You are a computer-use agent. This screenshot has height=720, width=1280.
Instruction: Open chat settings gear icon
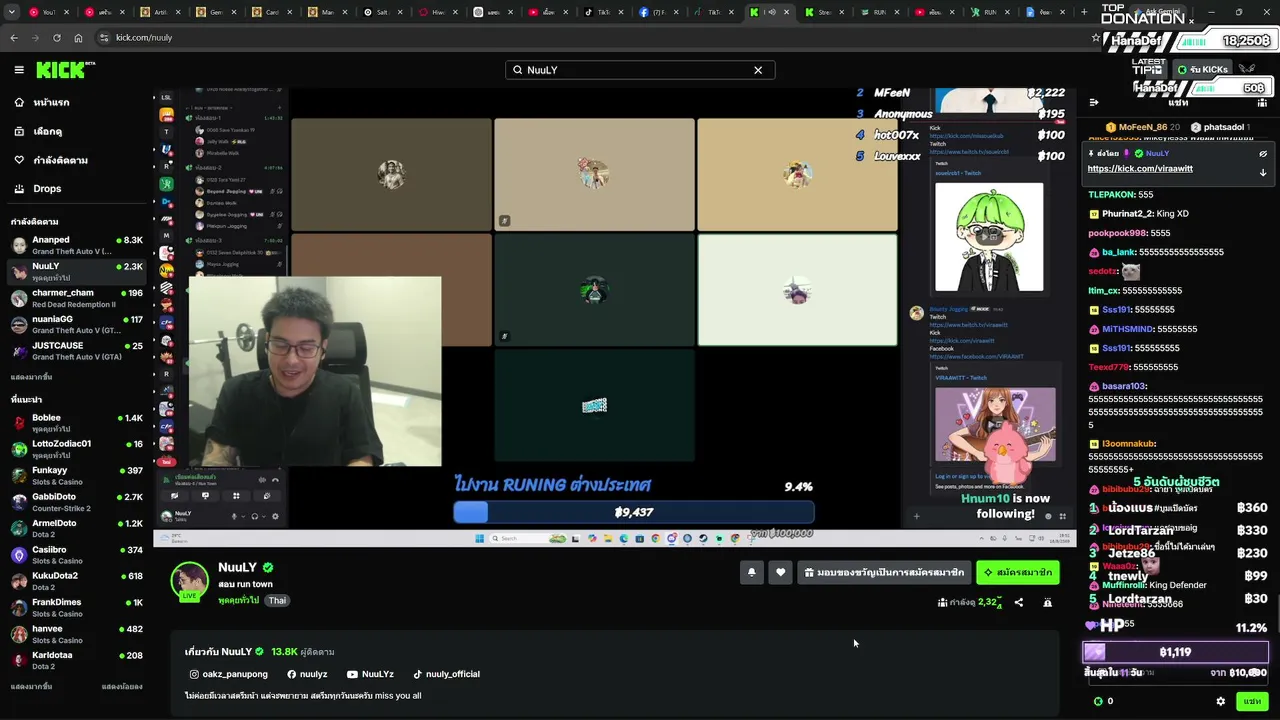click(1220, 701)
